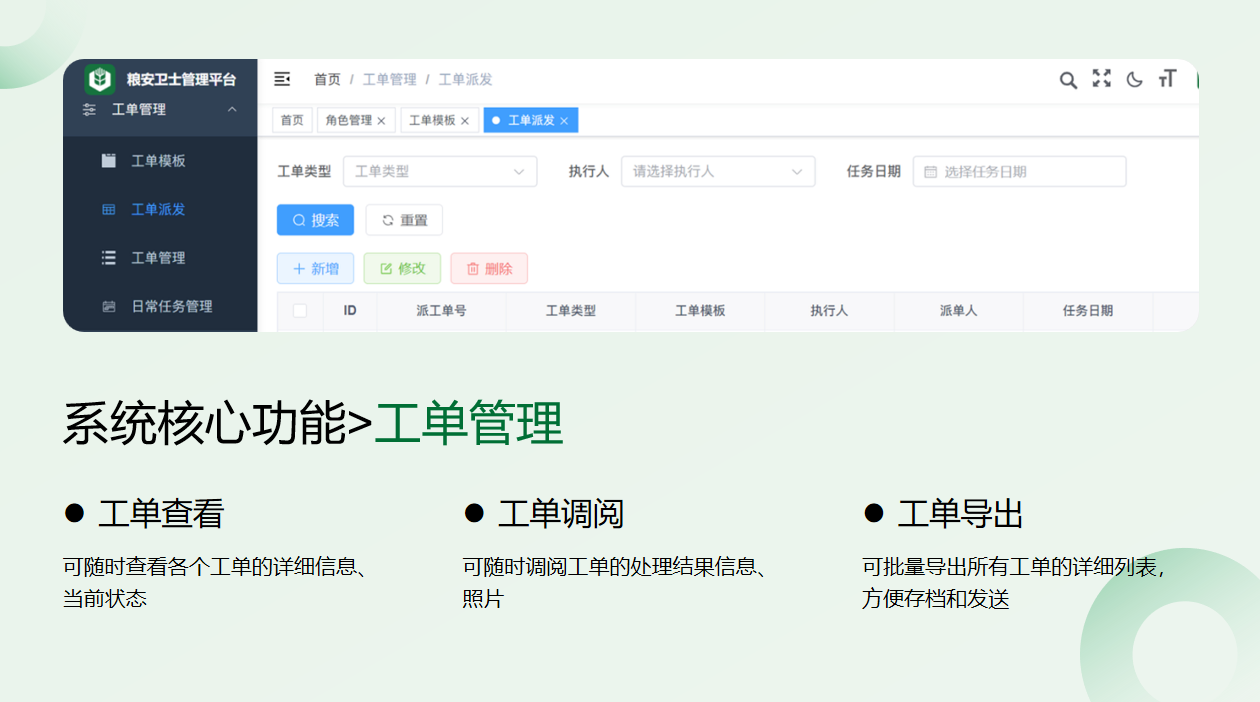Click 工单管理 in the breadcrumb

tap(389, 79)
